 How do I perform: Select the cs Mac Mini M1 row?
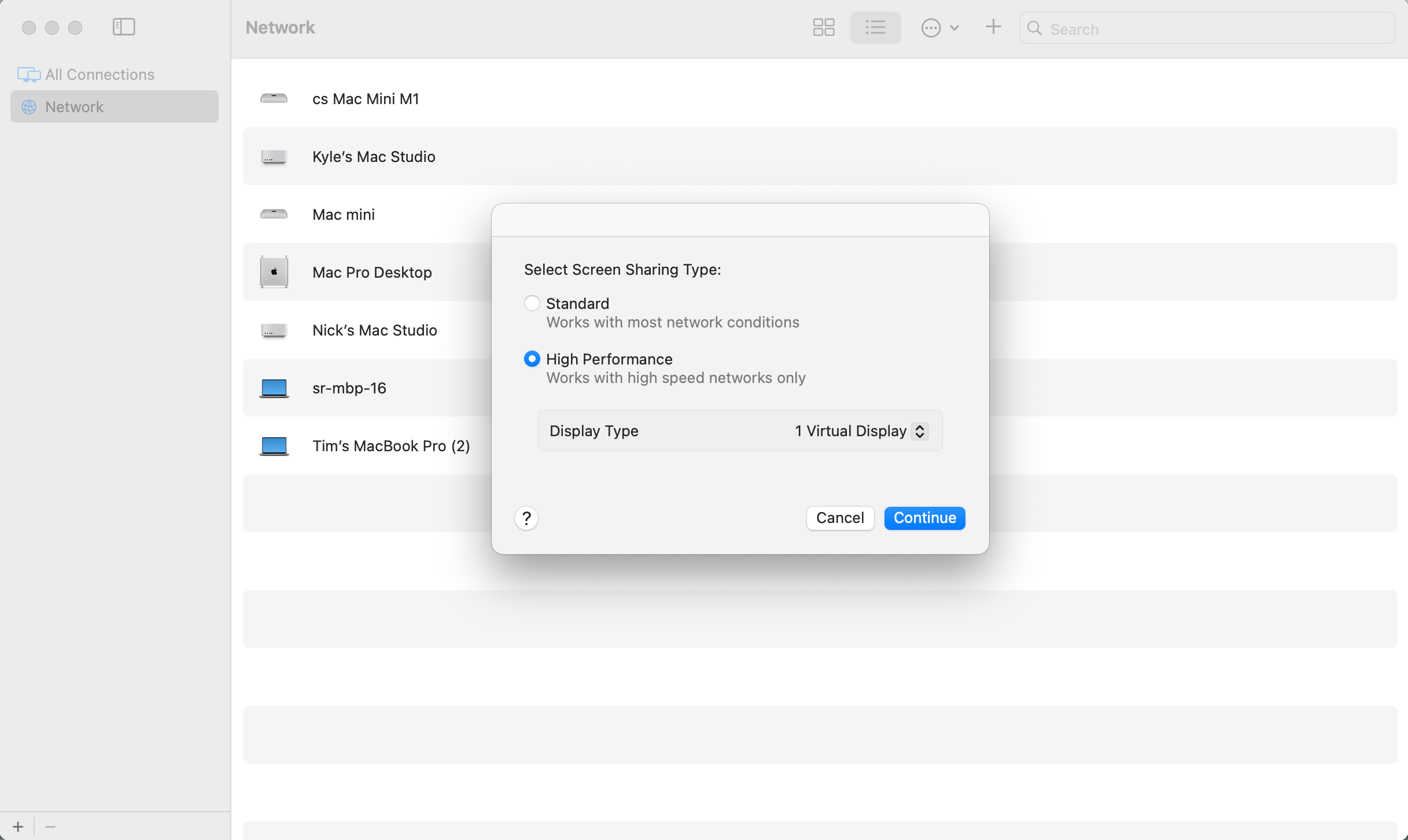pyautogui.click(x=820, y=98)
